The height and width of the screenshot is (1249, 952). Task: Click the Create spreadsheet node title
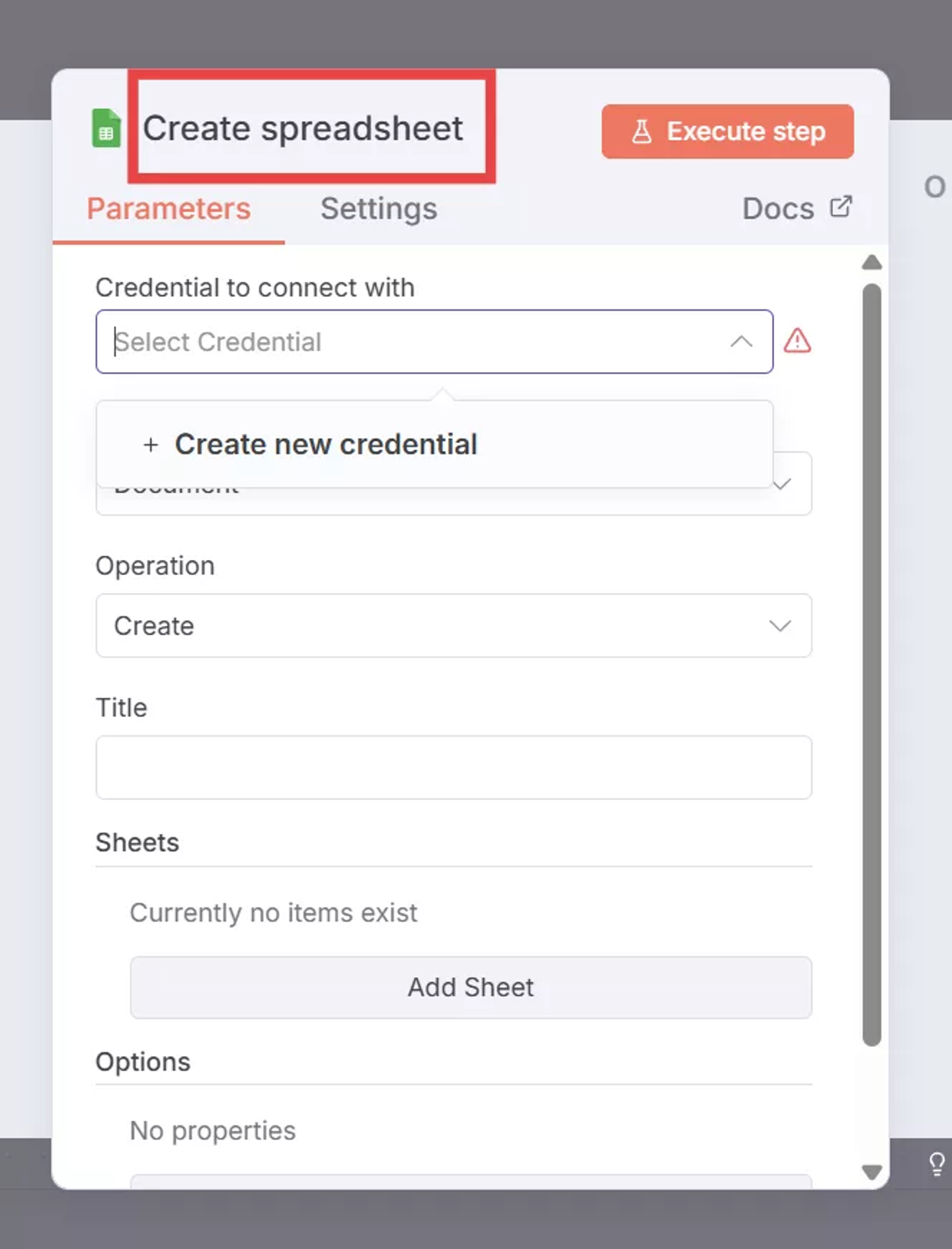coord(303,128)
